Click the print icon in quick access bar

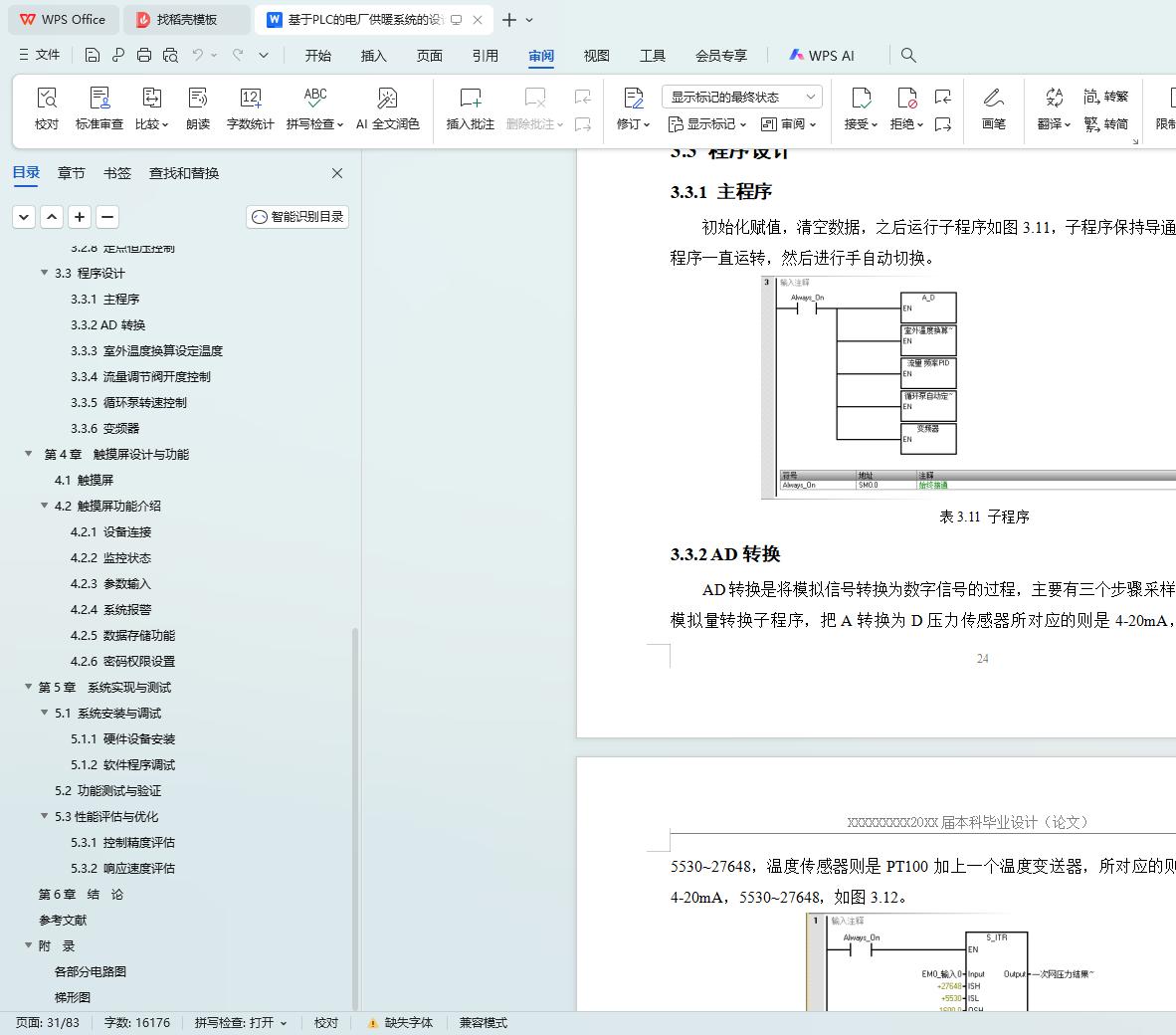click(144, 55)
